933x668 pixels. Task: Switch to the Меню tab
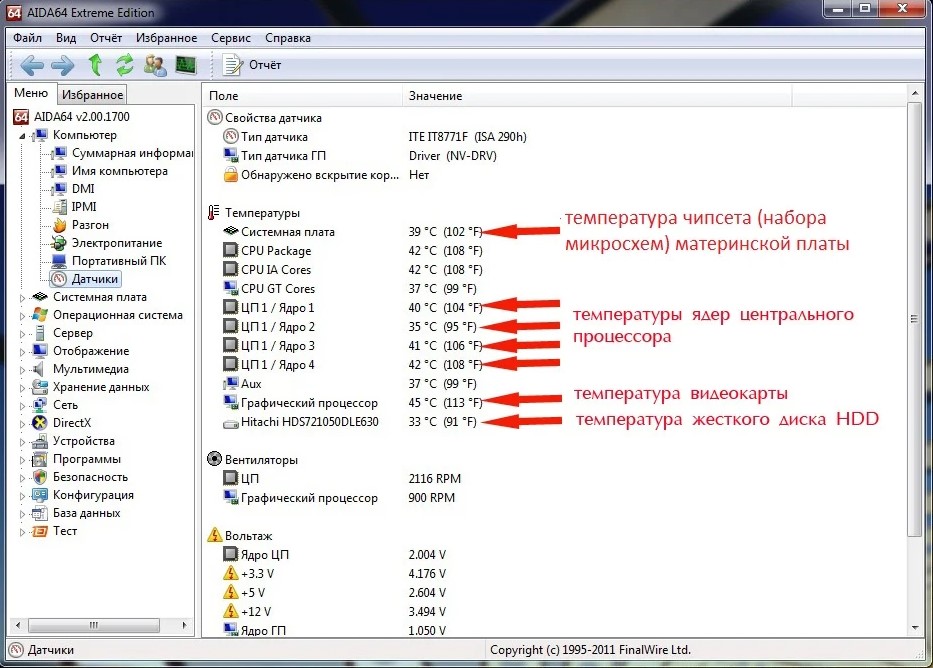pyautogui.click(x=31, y=93)
